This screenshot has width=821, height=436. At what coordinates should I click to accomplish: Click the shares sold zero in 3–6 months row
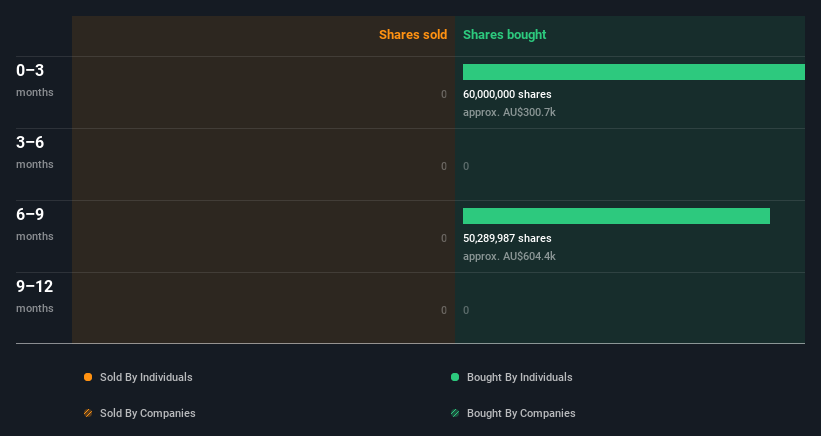tap(444, 166)
